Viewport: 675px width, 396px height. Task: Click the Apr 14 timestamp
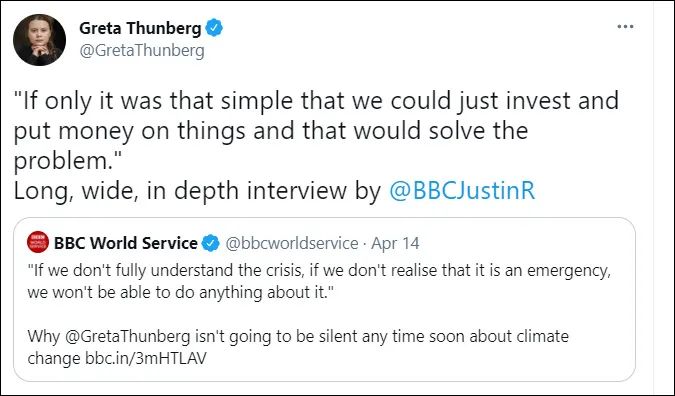point(395,244)
